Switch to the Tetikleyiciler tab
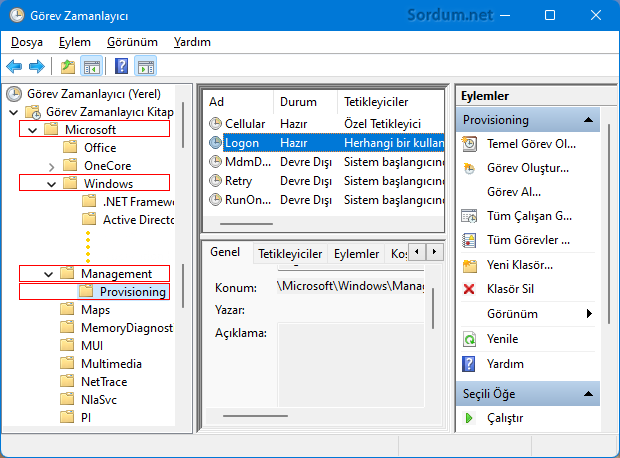The image size is (620, 458). point(290,254)
